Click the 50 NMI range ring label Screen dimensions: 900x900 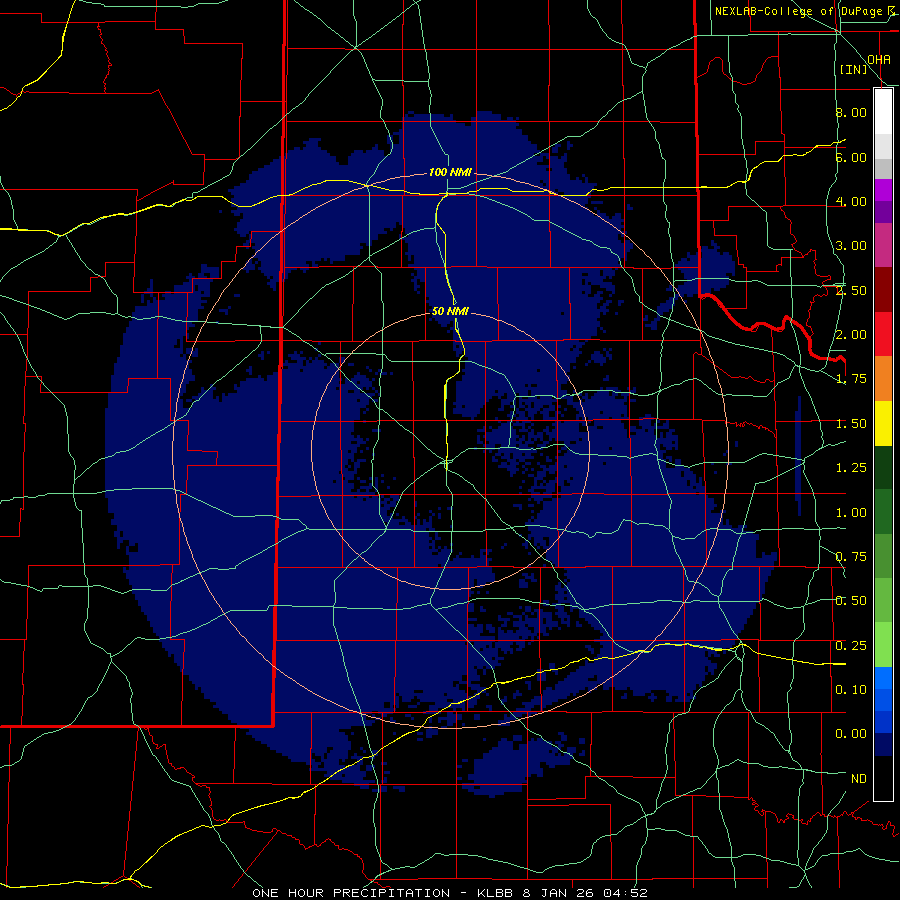[450, 311]
